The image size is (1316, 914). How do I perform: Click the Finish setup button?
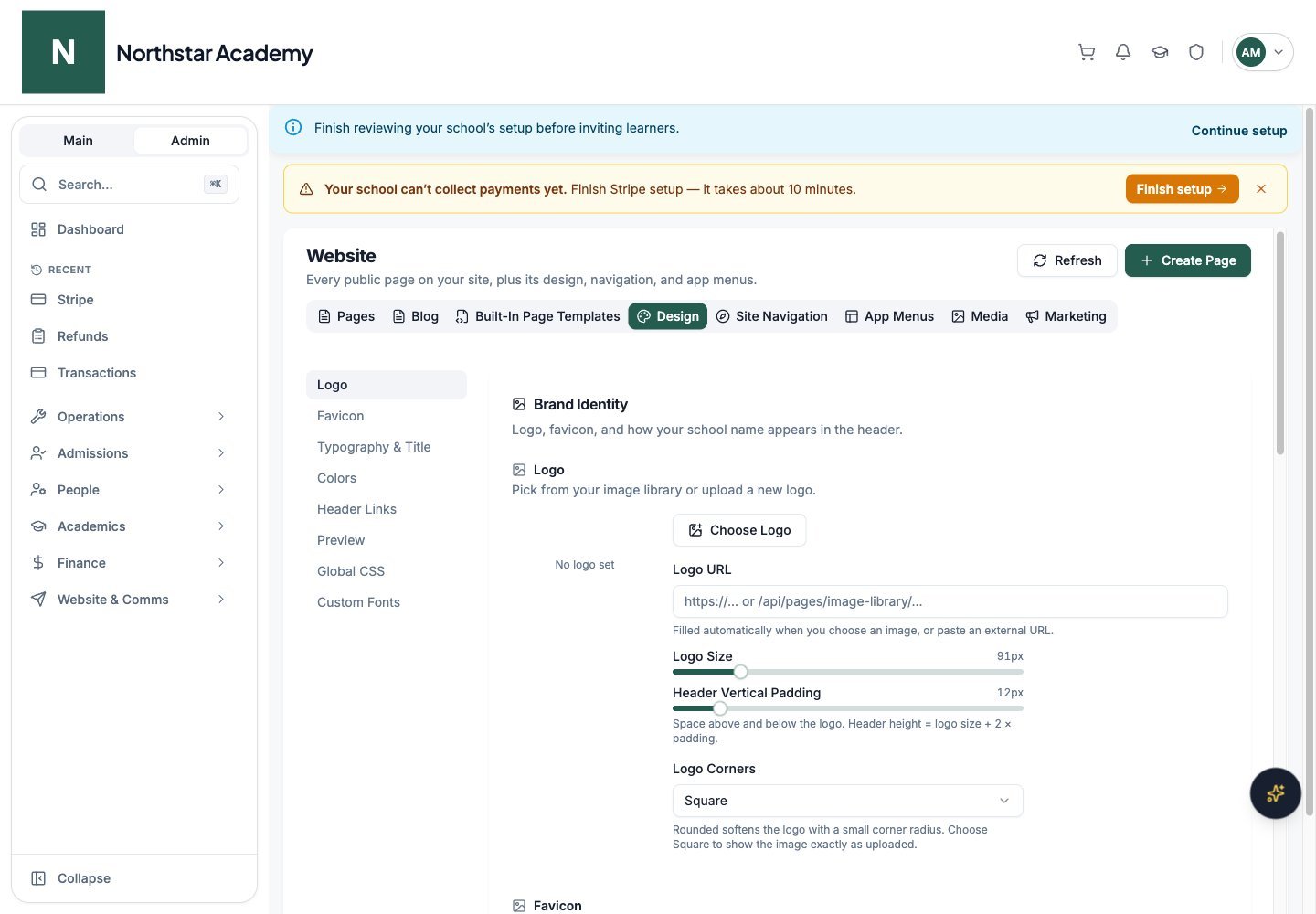click(x=1183, y=189)
